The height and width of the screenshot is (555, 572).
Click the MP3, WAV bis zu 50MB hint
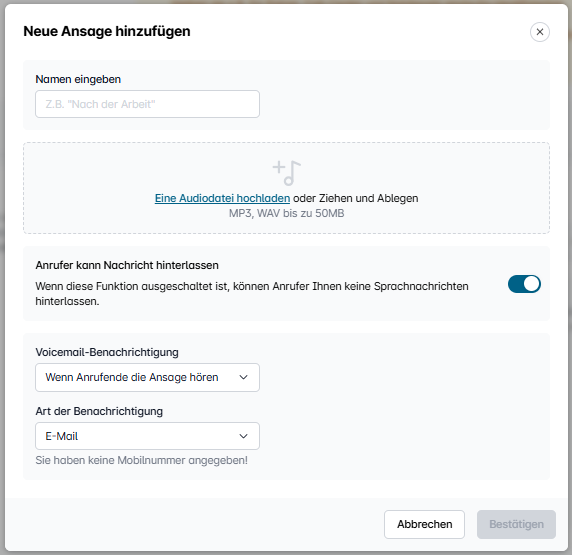tap(286, 213)
